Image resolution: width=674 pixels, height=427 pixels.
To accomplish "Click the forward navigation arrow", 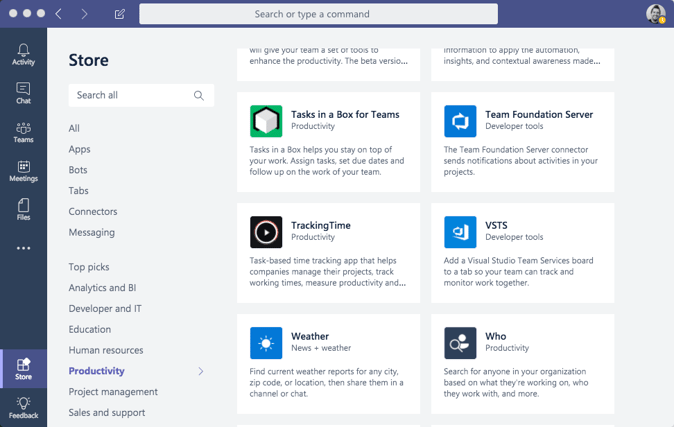I will tap(84, 14).
